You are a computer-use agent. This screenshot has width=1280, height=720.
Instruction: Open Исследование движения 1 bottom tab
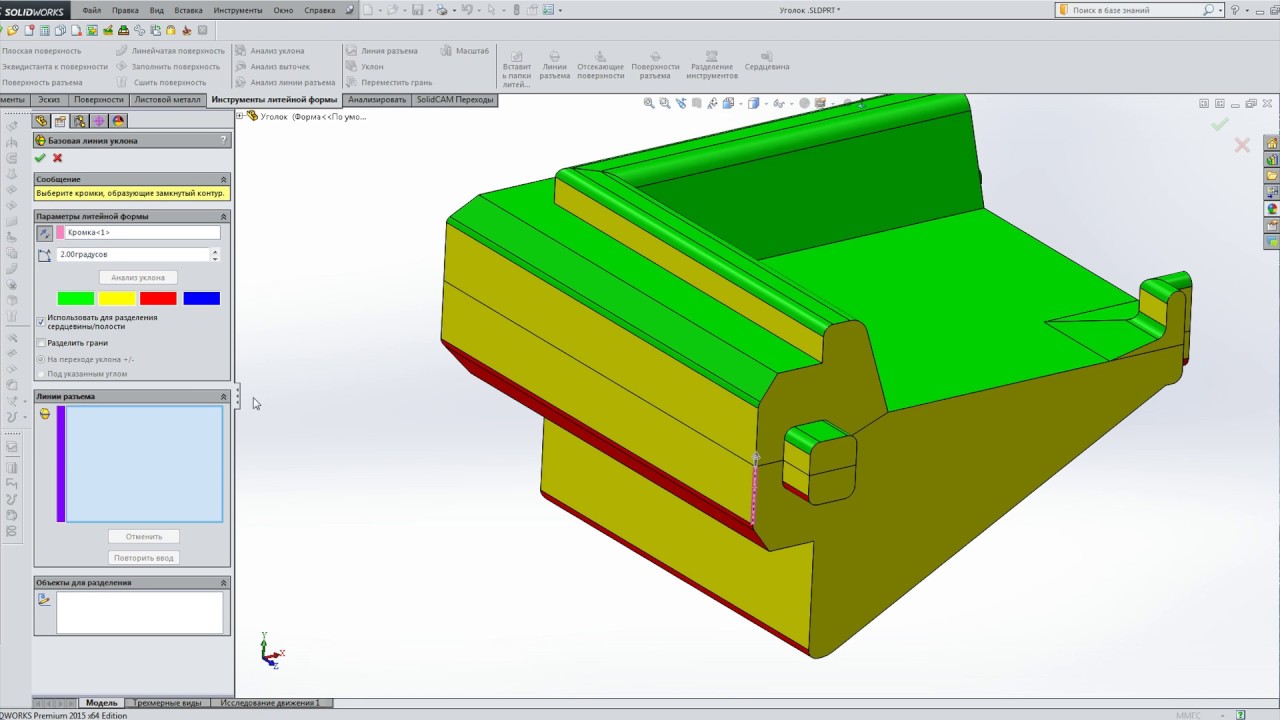270,703
